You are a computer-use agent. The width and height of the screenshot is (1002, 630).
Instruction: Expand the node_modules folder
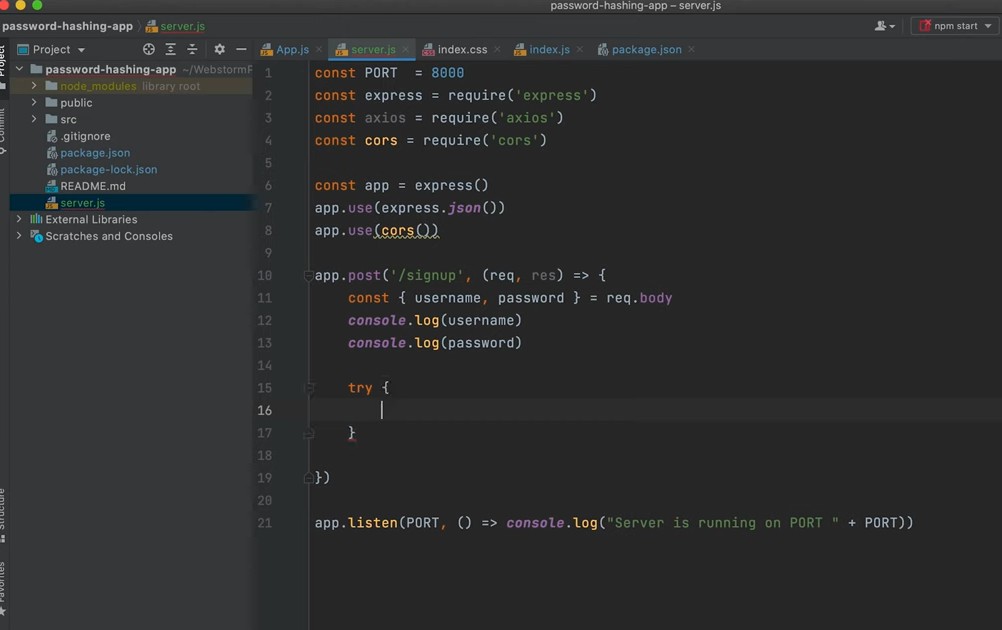point(34,86)
